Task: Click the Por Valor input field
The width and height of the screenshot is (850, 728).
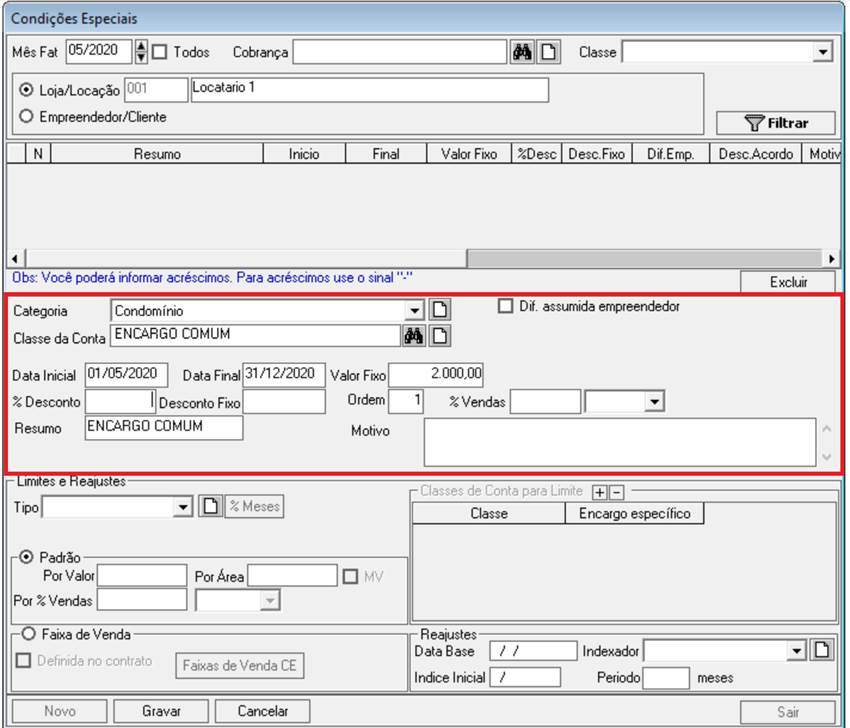Action: [142, 575]
